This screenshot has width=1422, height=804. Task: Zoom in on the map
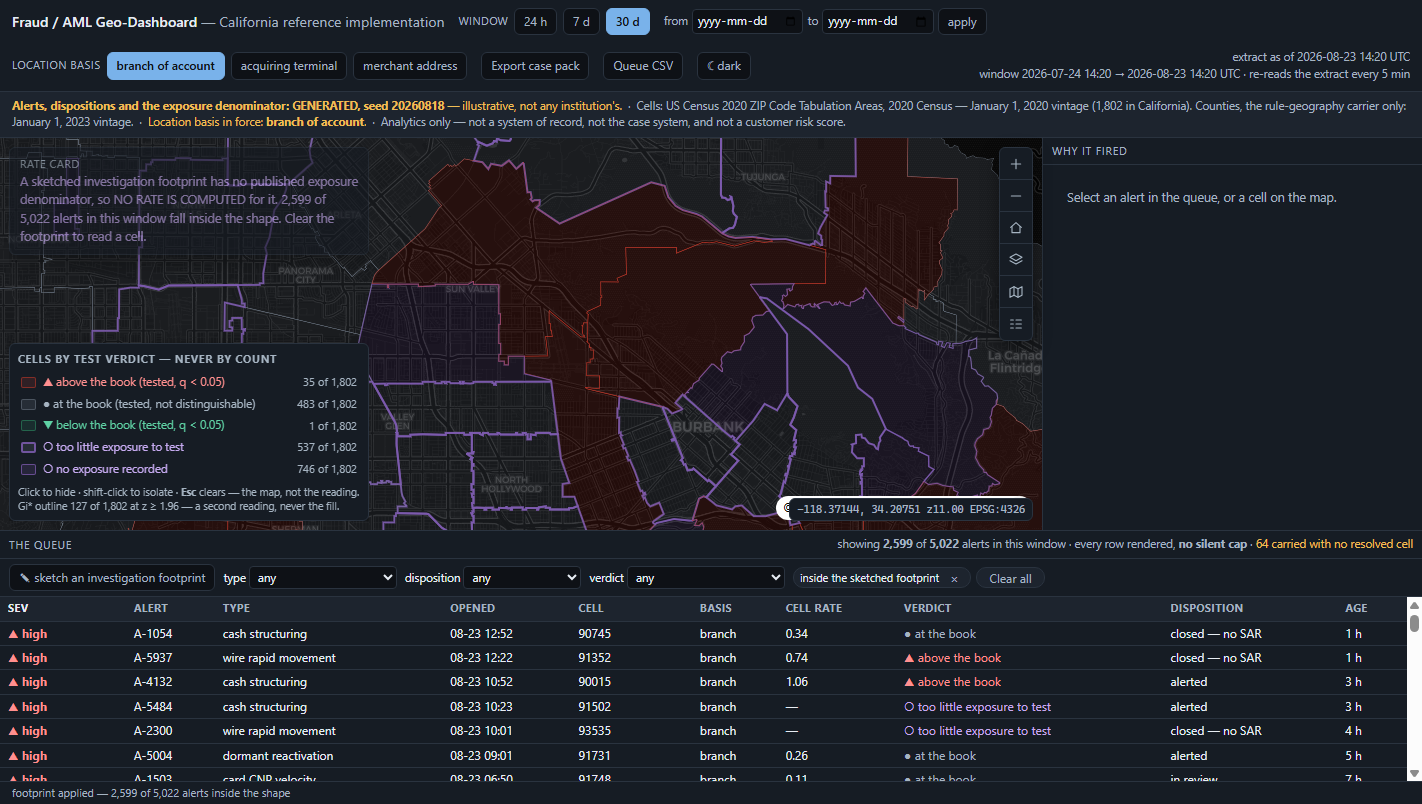[1016, 164]
